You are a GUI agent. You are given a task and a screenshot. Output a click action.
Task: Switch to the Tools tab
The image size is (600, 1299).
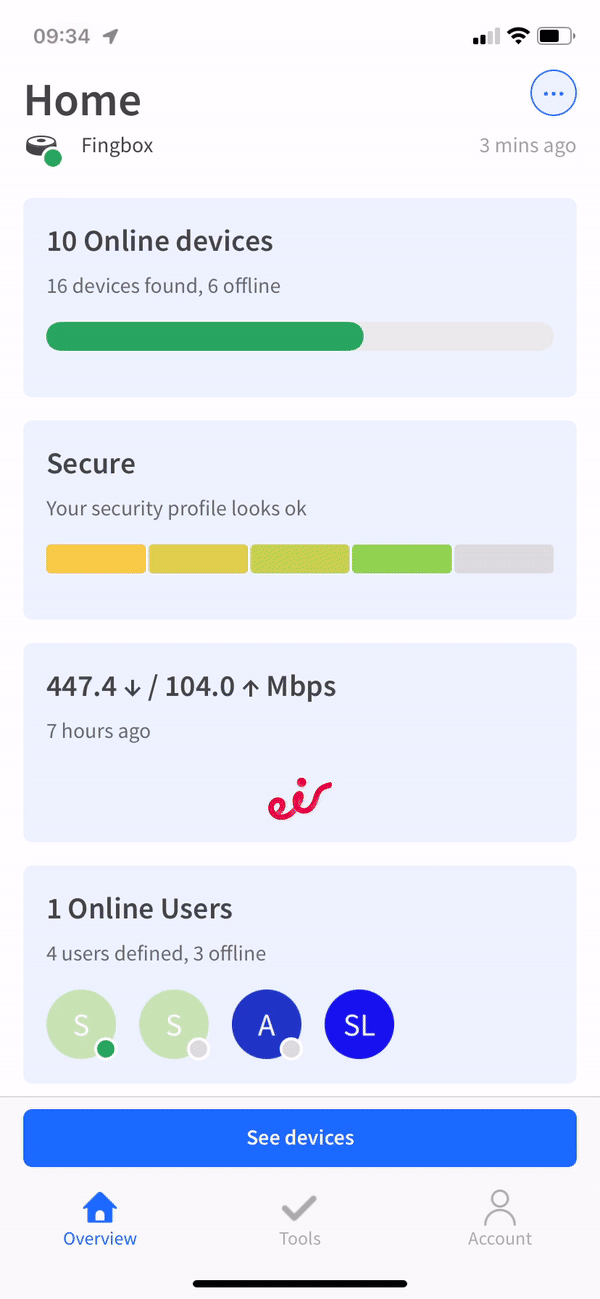click(299, 1218)
